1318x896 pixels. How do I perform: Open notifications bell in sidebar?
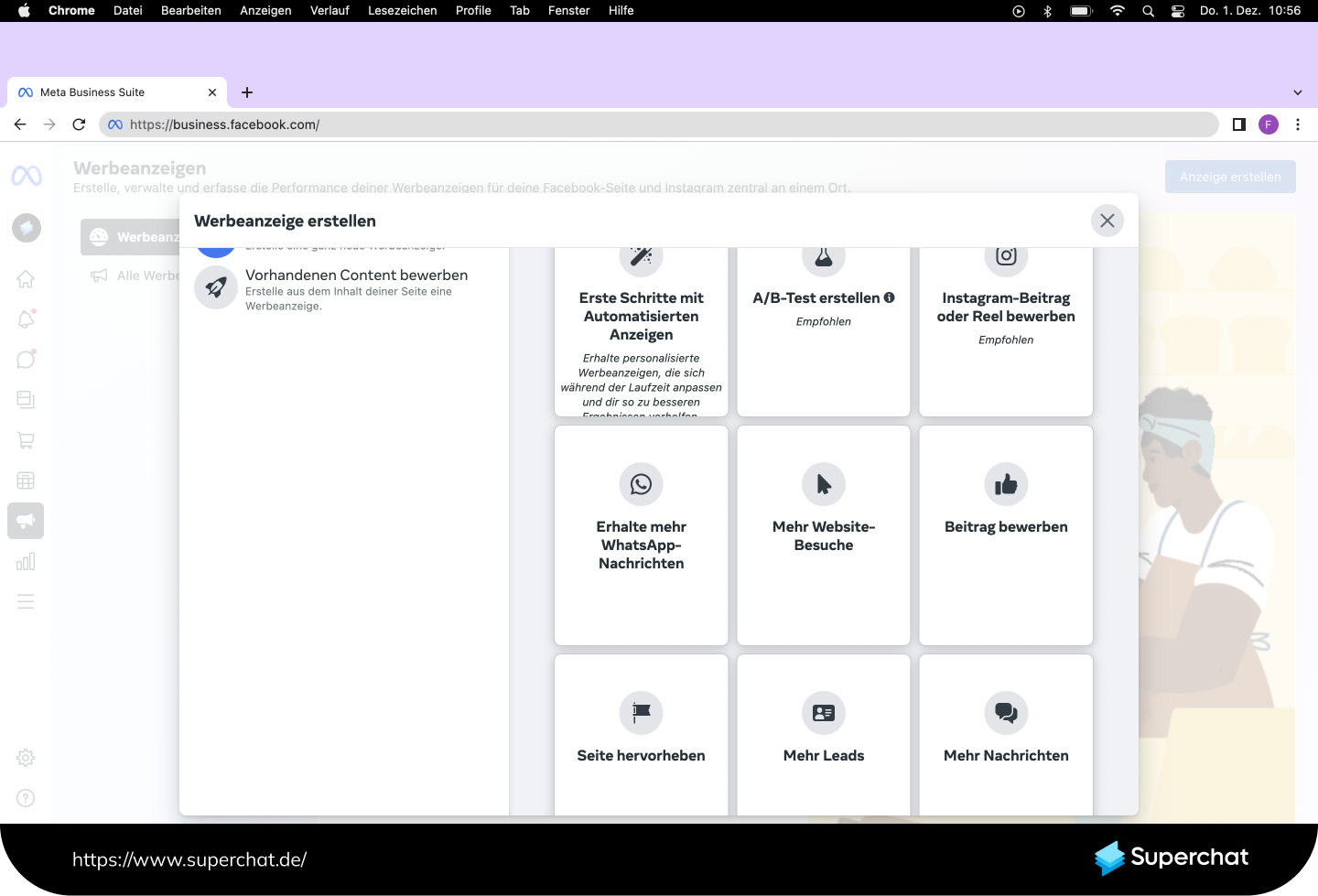click(x=26, y=319)
